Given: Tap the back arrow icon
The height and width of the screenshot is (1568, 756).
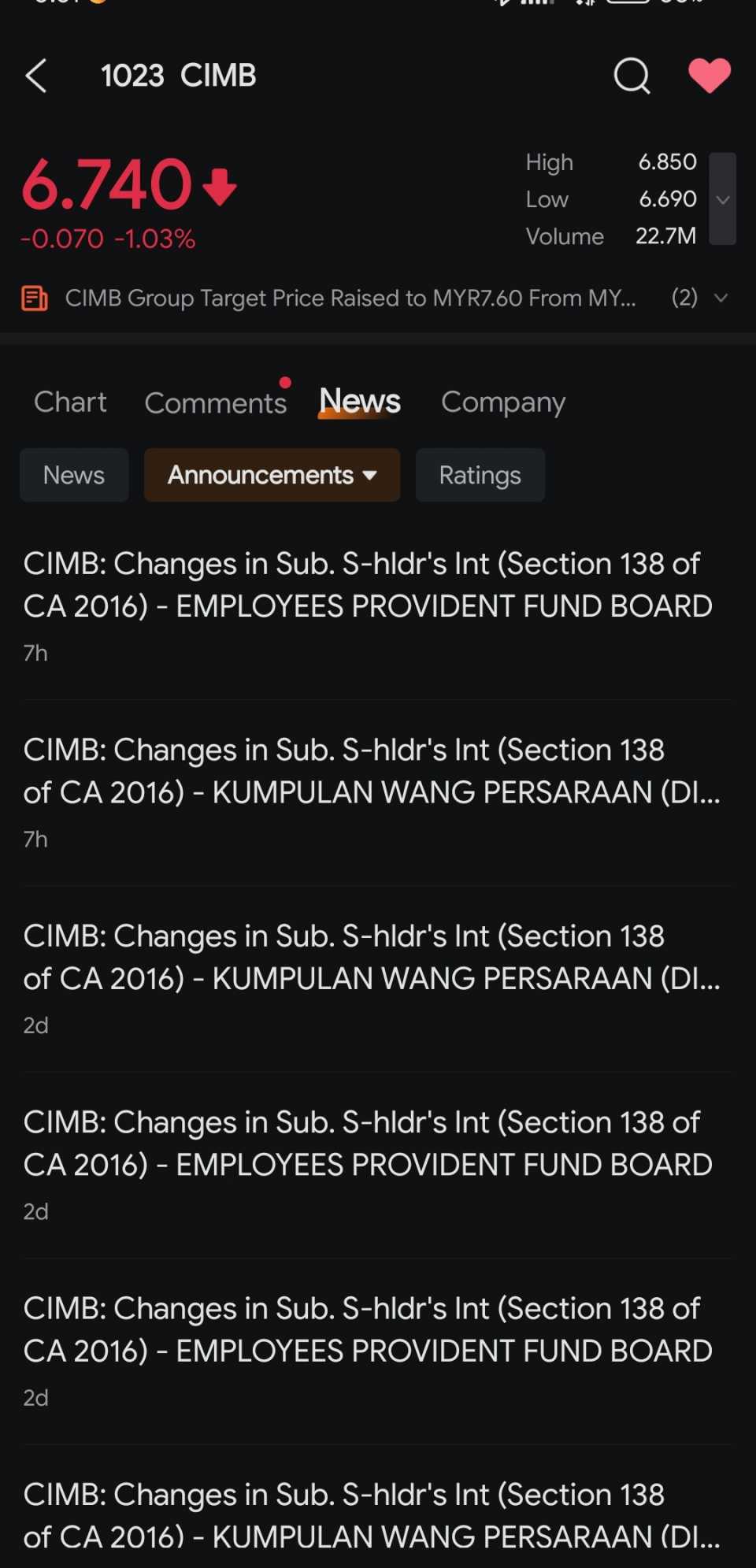Looking at the screenshot, I should [x=36, y=76].
